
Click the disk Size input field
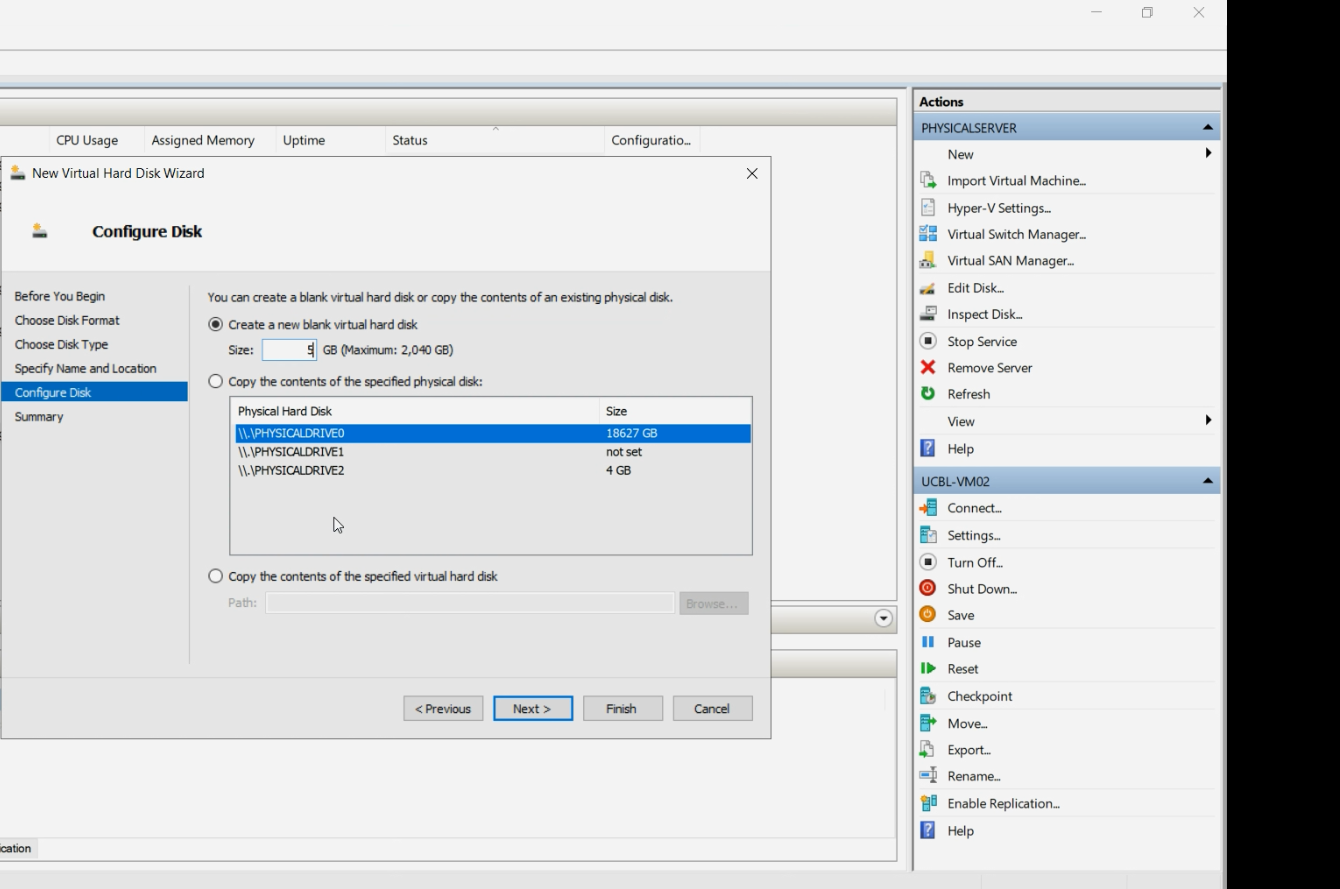[289, 350]
